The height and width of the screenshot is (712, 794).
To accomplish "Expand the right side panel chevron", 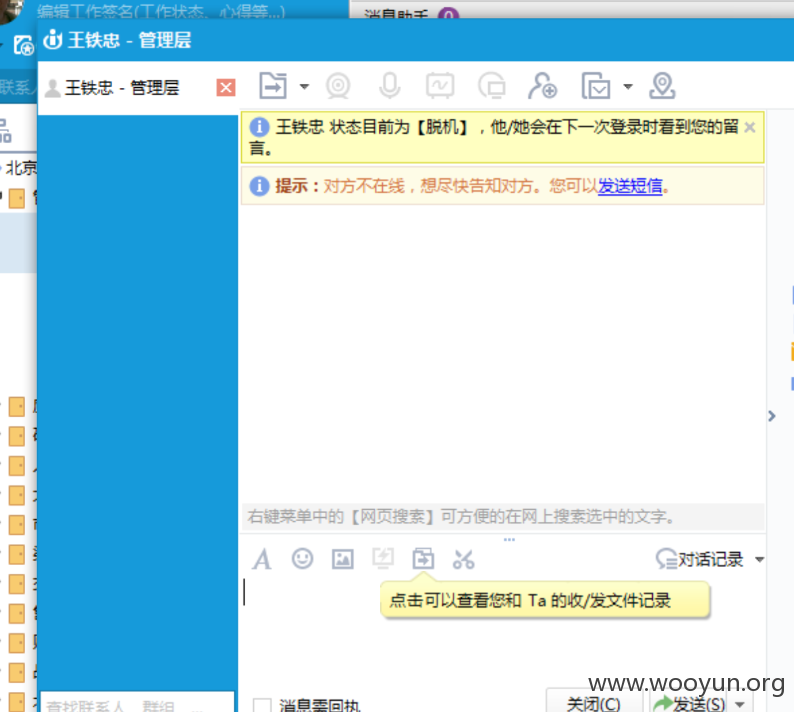I will [772, 416].
